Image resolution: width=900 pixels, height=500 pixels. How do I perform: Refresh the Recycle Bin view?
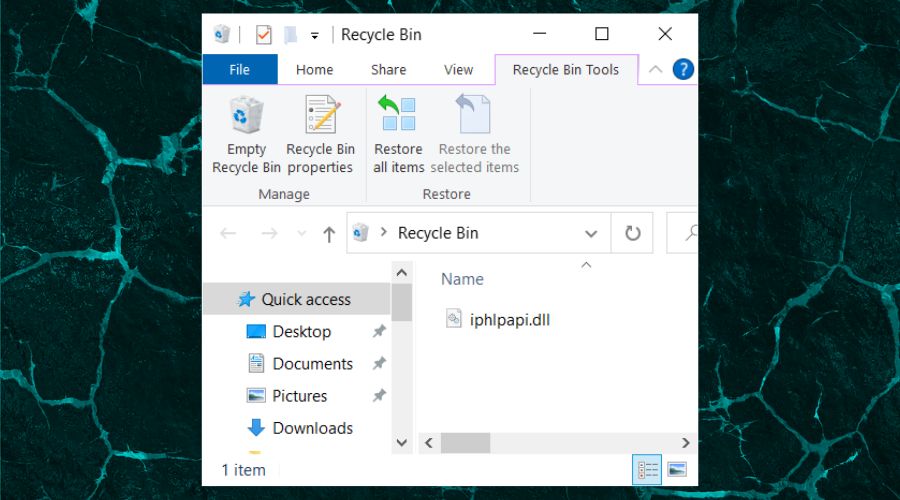[633, 233]
